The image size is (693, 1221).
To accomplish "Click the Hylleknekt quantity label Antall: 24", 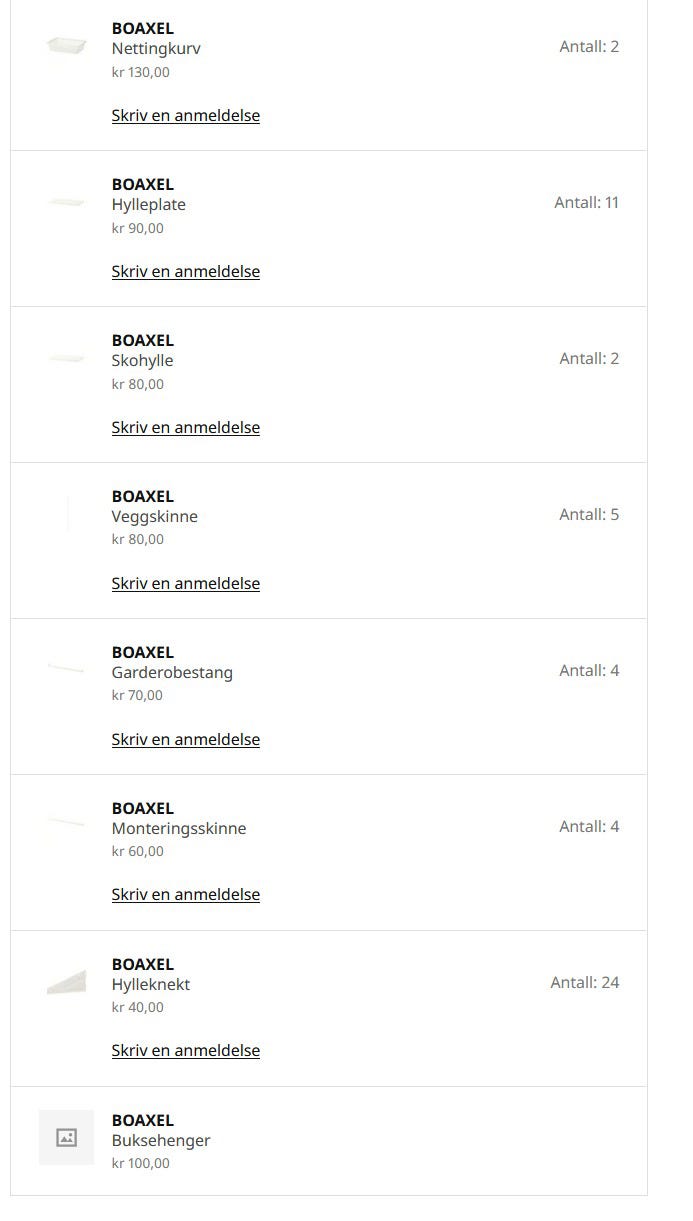I will [584, 982].
